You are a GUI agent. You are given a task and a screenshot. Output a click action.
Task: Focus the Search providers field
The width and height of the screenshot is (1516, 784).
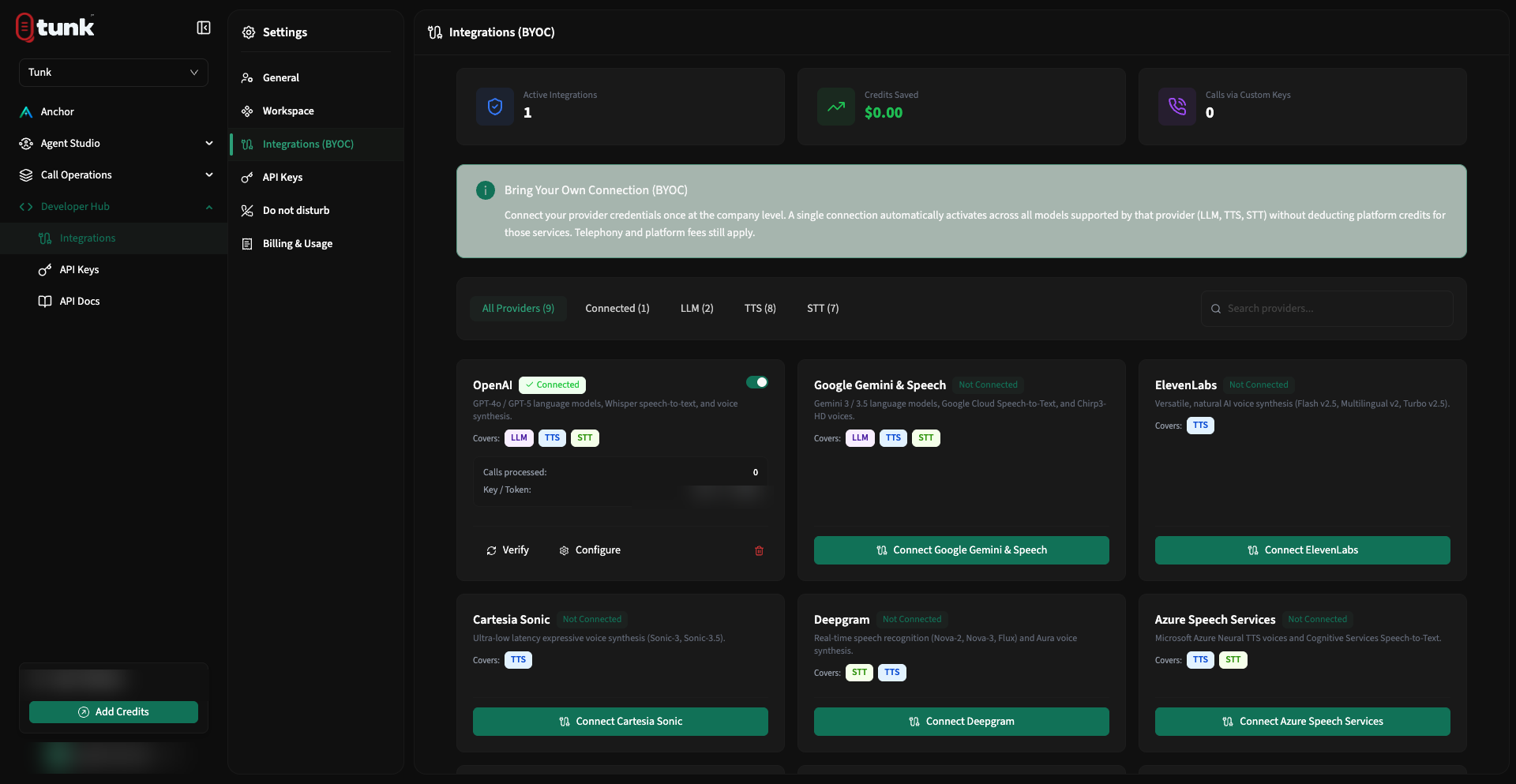[x=1327, y=309]
